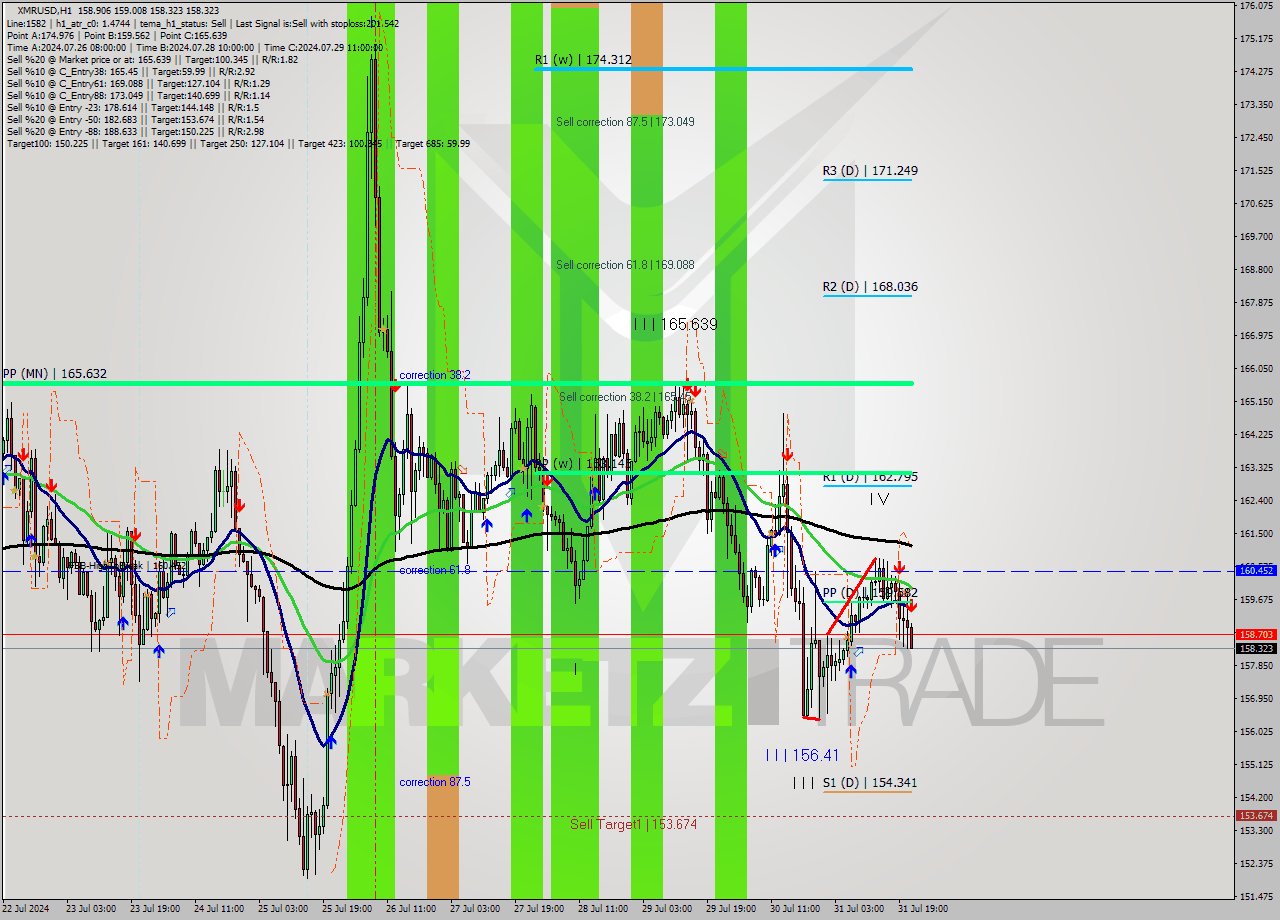Select the 'R3 (D) | 171.249' pivot label
The height and width of the screenshot is (920, 1280).
tap(870, 171)
